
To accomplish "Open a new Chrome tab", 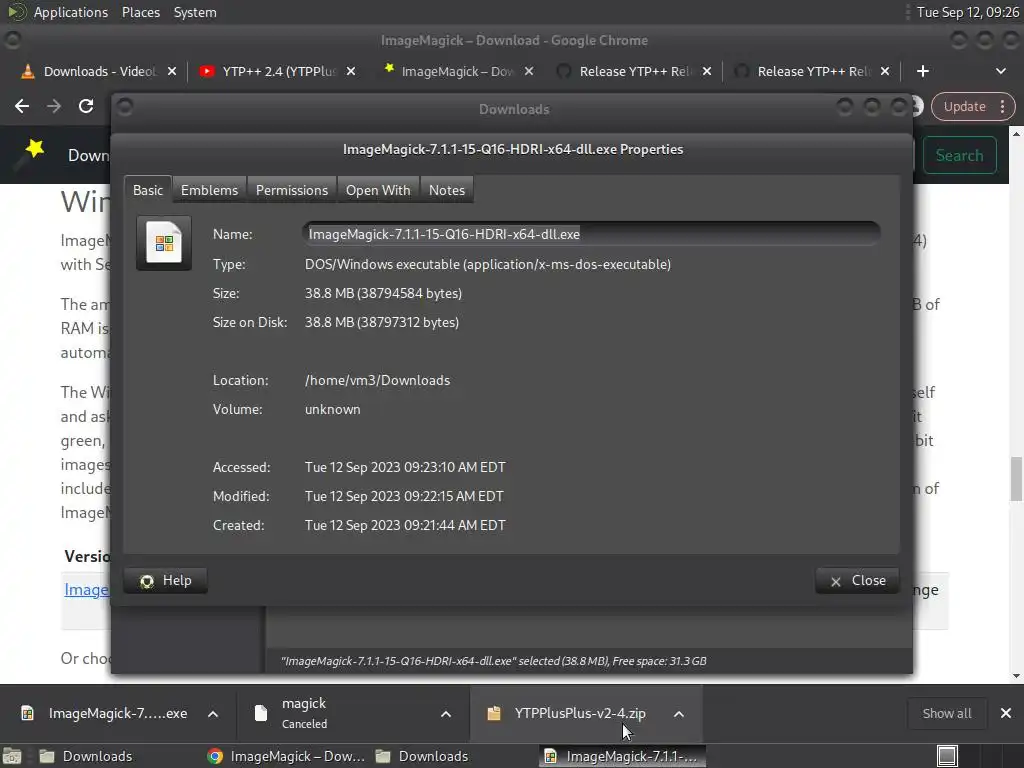I will click(923, 71).
